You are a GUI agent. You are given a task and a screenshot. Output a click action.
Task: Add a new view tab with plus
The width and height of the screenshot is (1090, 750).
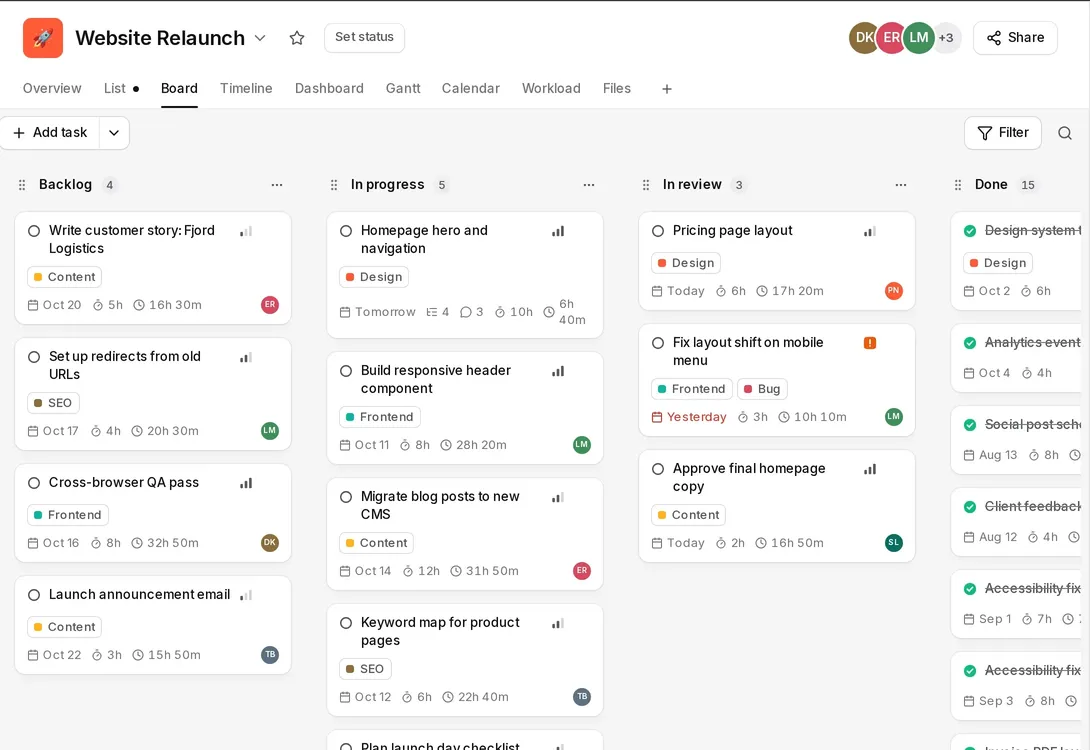pyautogui.click(x=667, y=89)
